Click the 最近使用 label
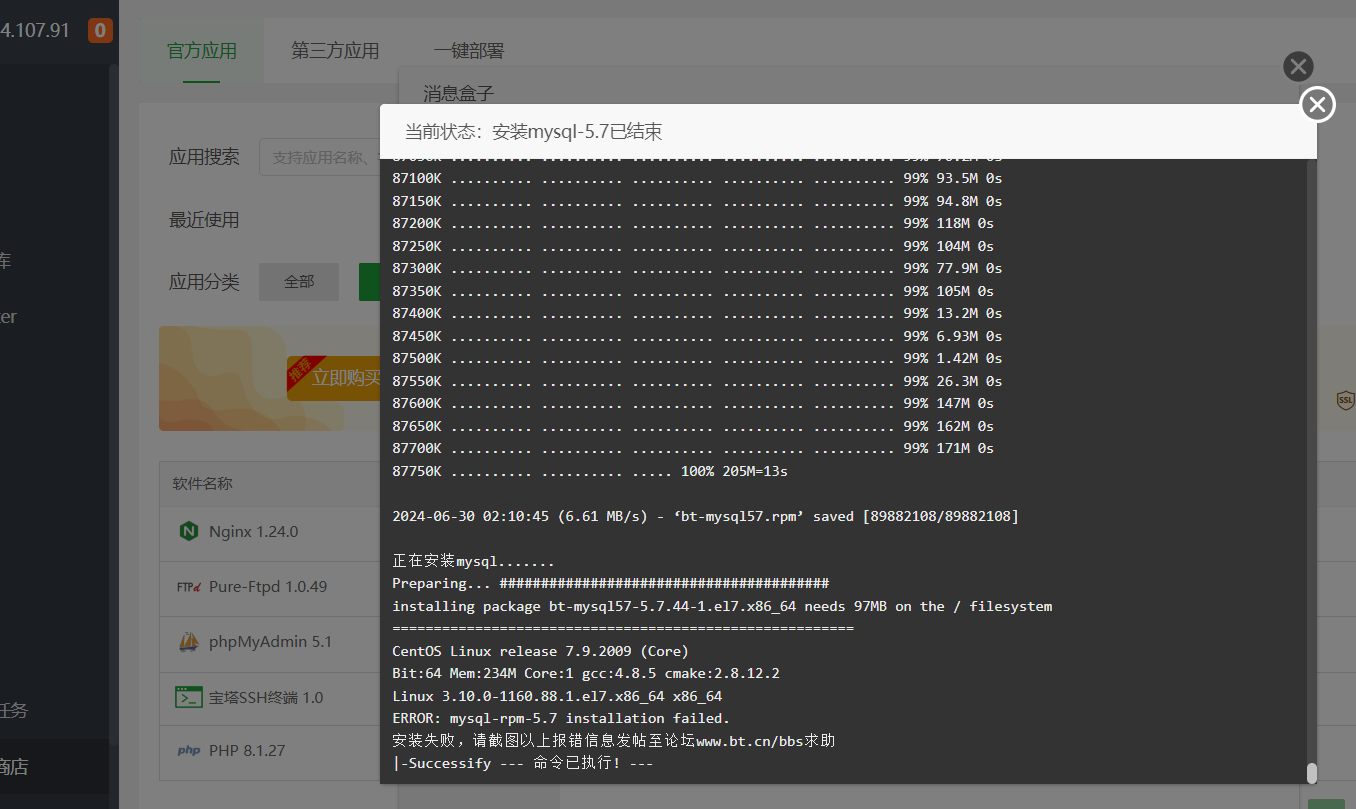This screenshot has height=809, width=1356. click(204, 220)
